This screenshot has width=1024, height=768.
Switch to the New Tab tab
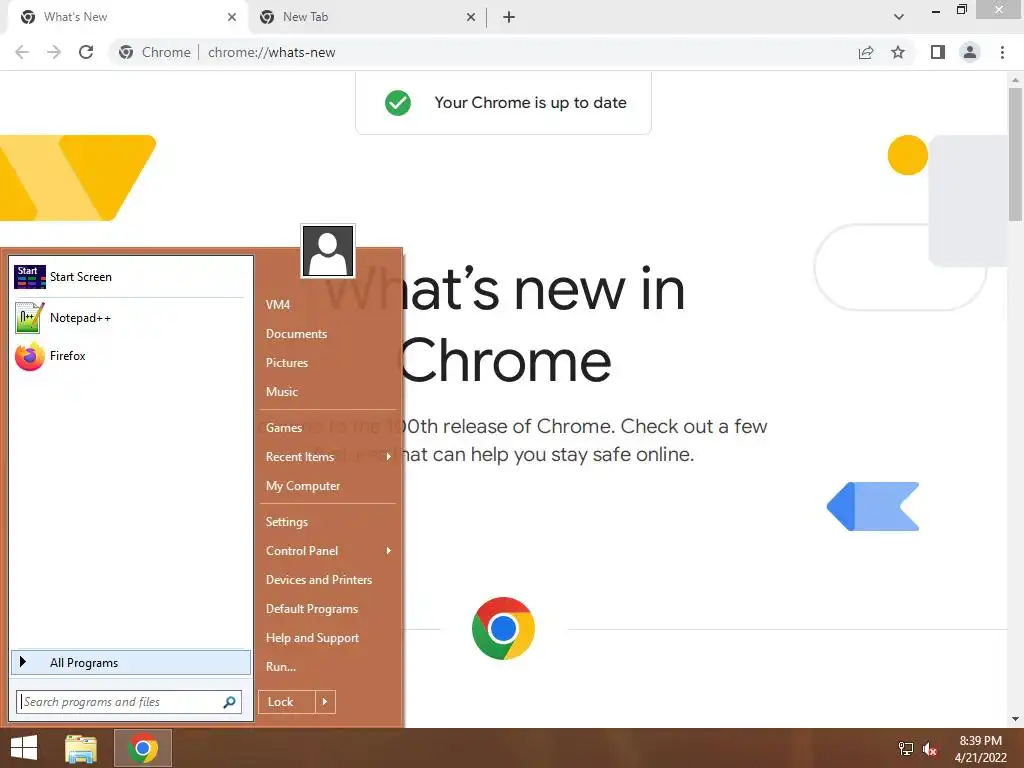pos(368,18)
